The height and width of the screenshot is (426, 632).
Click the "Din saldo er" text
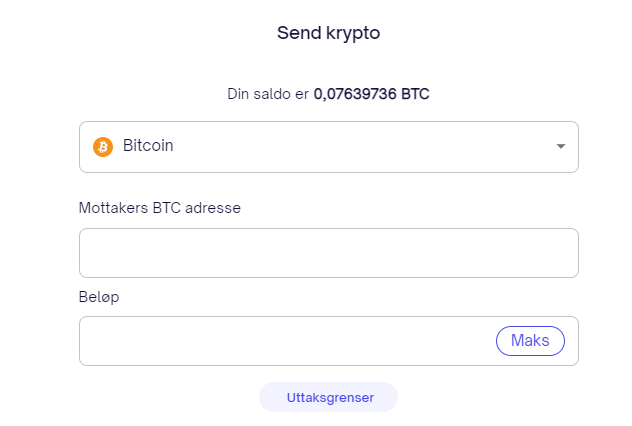click(268, 95)
